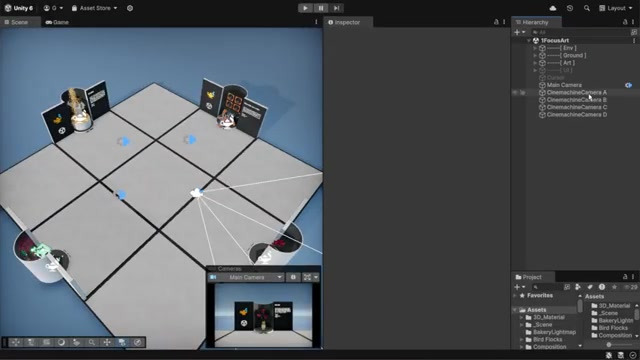Select the Rotate tool in Scene toolbar
Screen dimensions: 640x360
(61, 342)
